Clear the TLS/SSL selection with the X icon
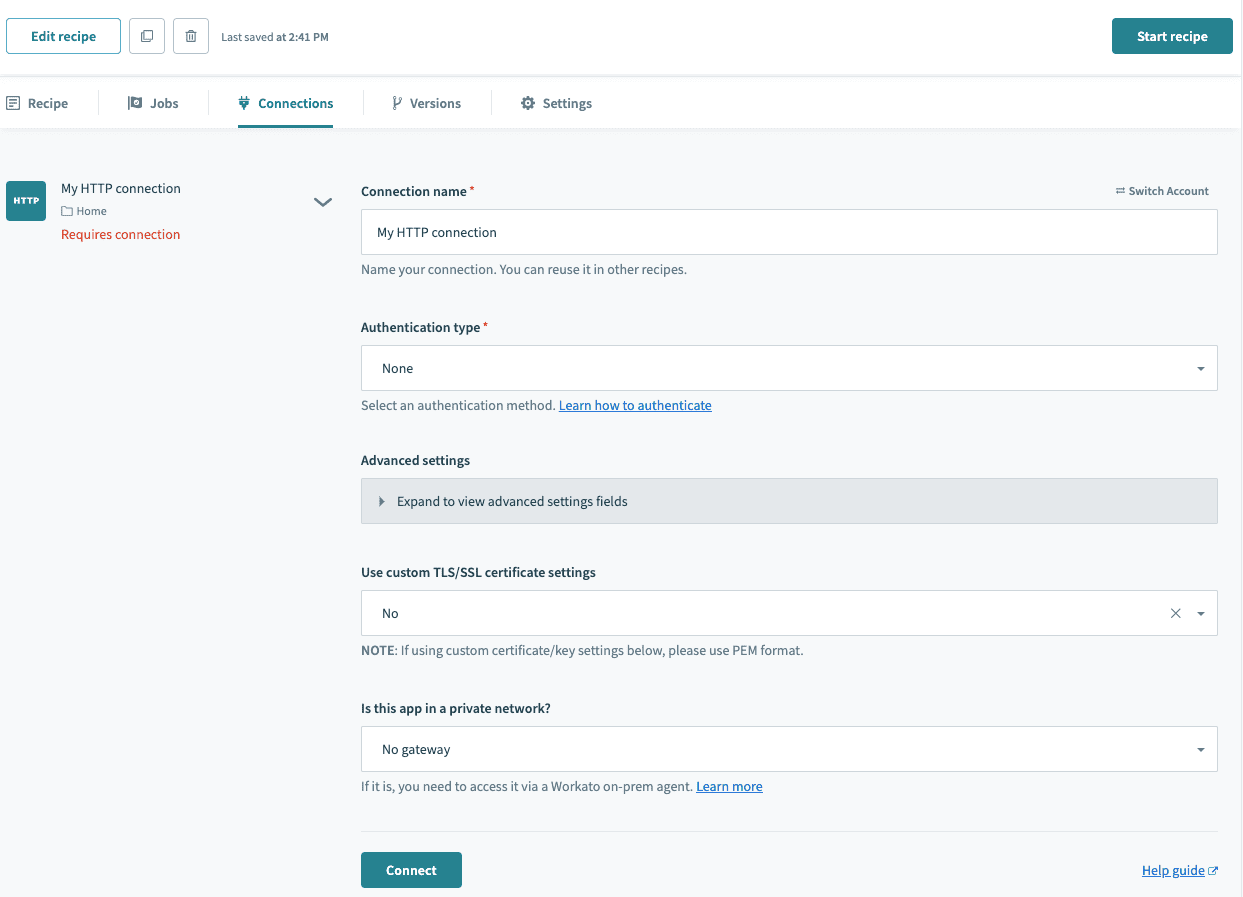1243x897 pixels. (x=1175, y=612)
